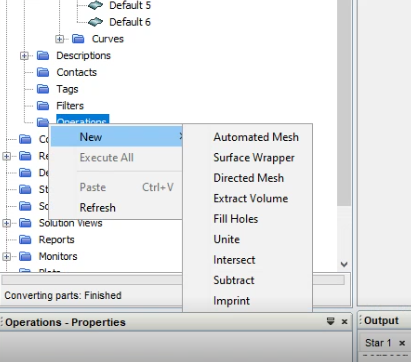The image size is (411, 362).
Task: Expand the Curves node
Action: pyautogui.click(x=60, y=39)
